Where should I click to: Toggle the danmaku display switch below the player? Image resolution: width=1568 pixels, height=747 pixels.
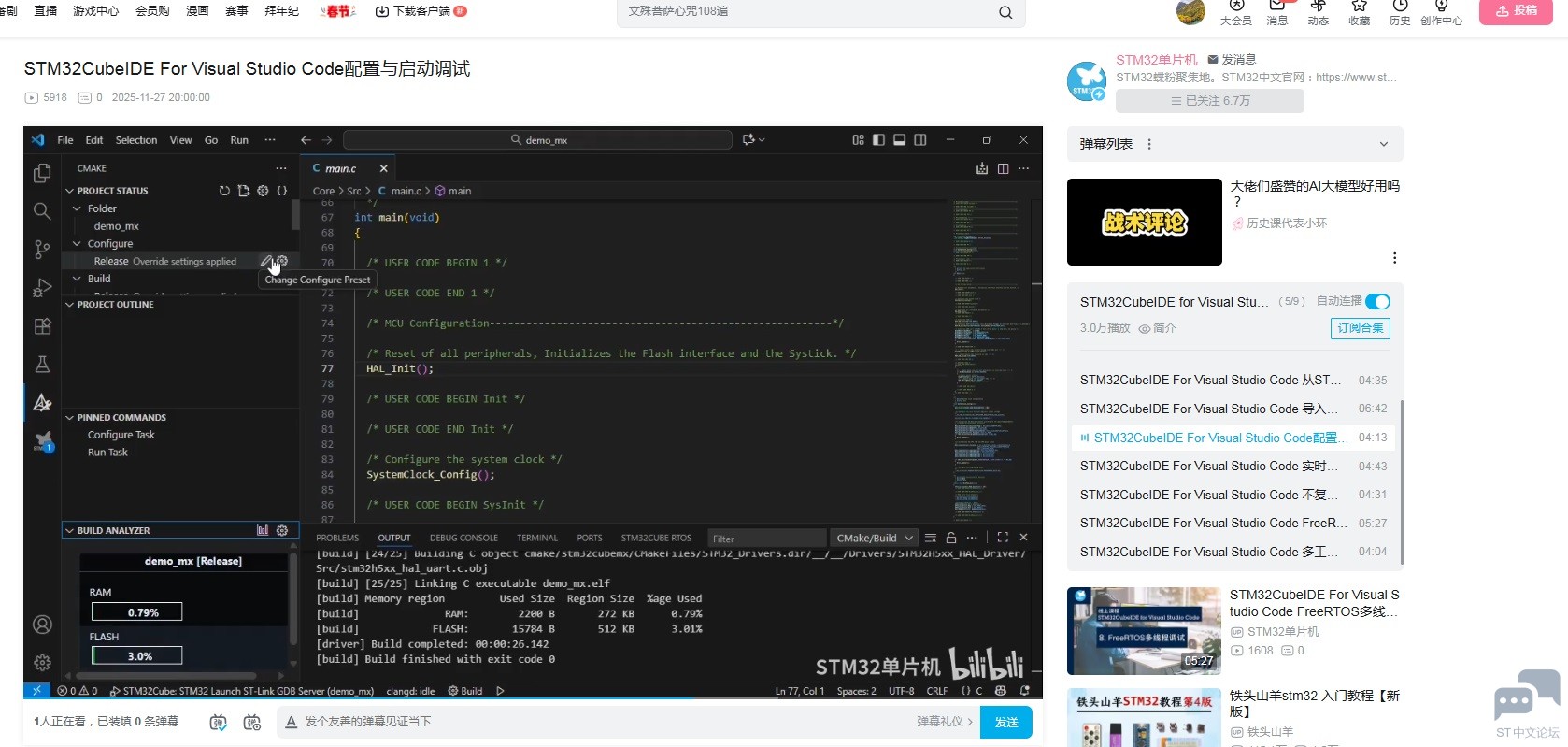tap(218, 722)
